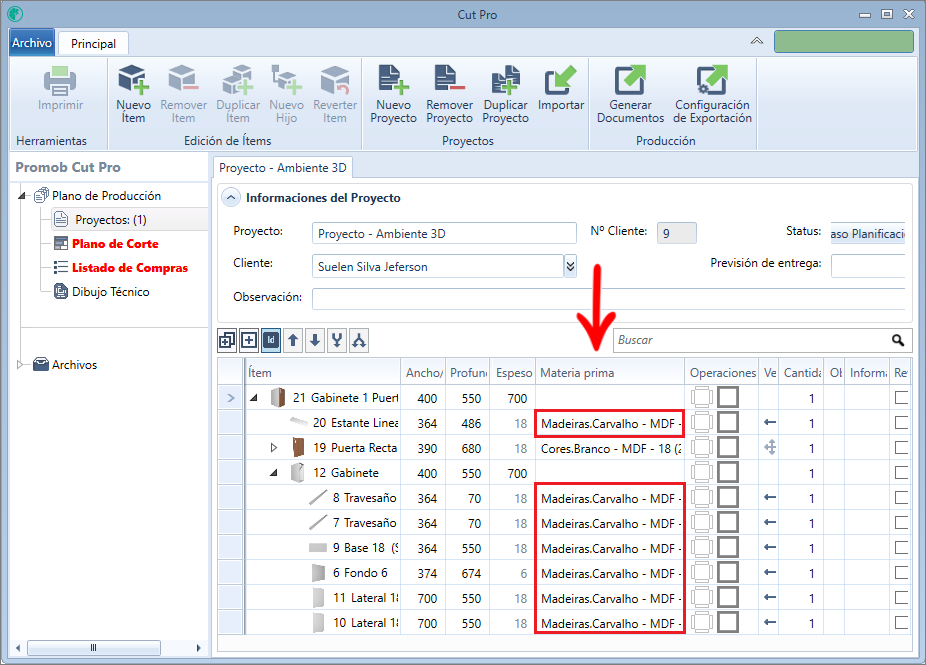Click the move down arrow toolbar icon
The height and width of the screenshot is (665, 926).
coord(315,340)
